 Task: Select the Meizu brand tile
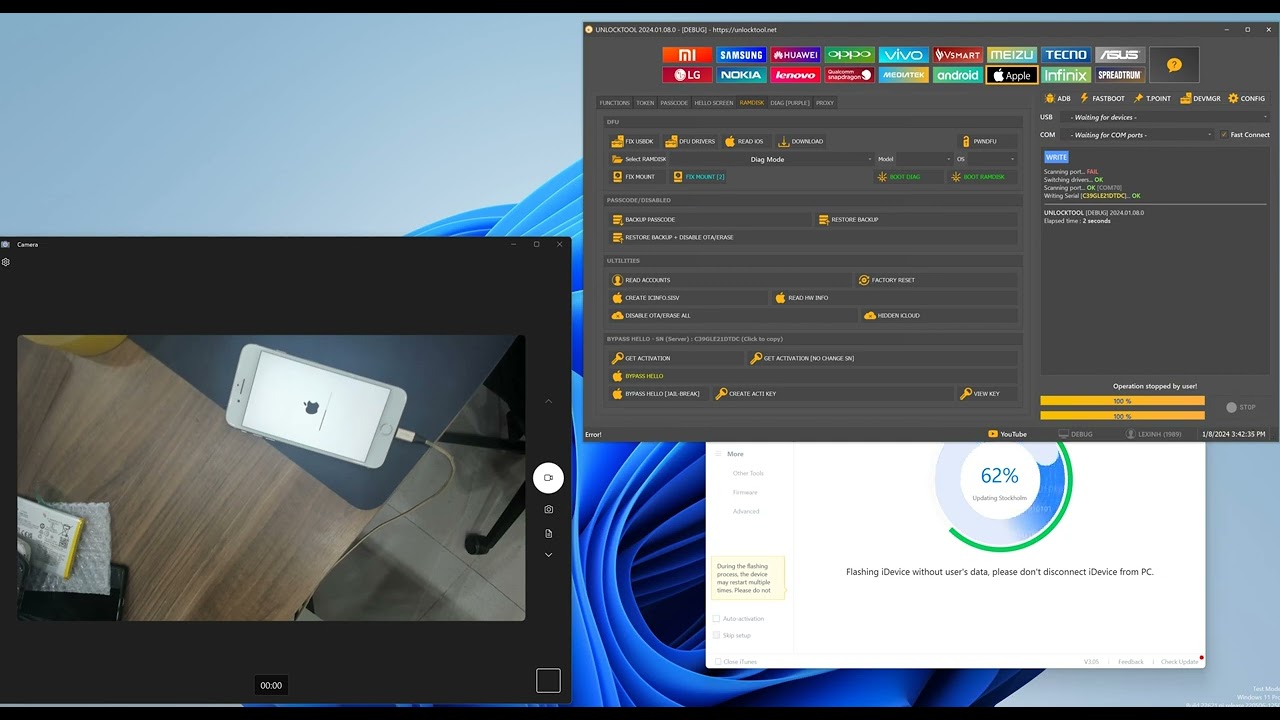[1011, 55]
